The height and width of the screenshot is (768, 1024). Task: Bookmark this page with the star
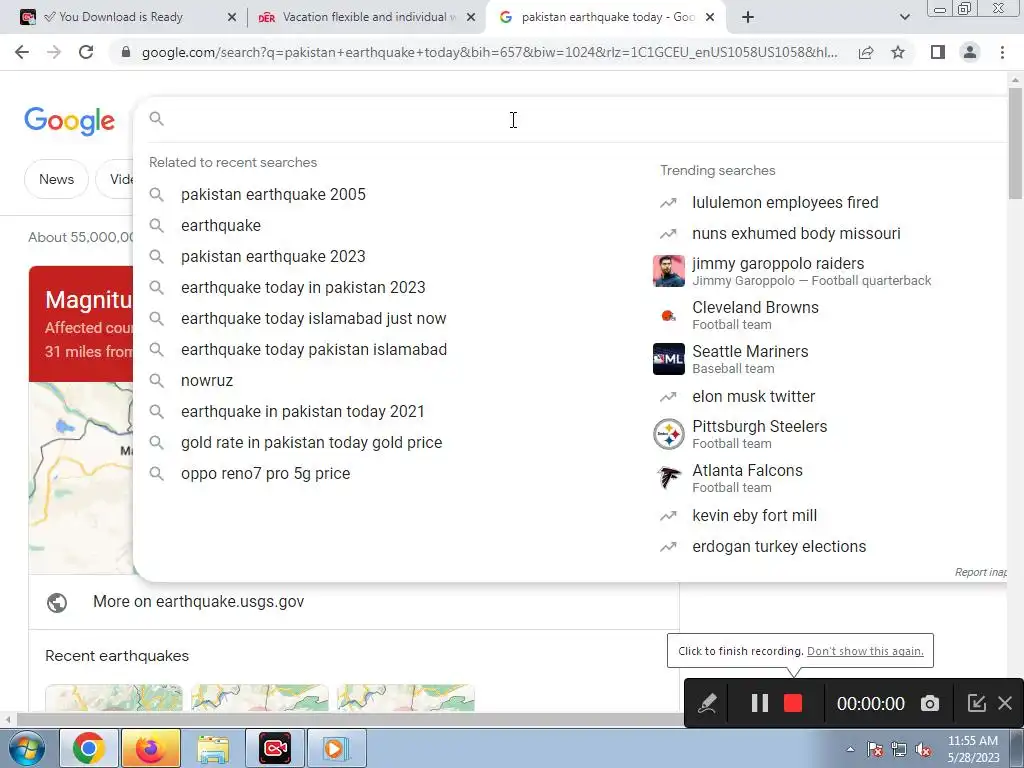coord(898,52)
